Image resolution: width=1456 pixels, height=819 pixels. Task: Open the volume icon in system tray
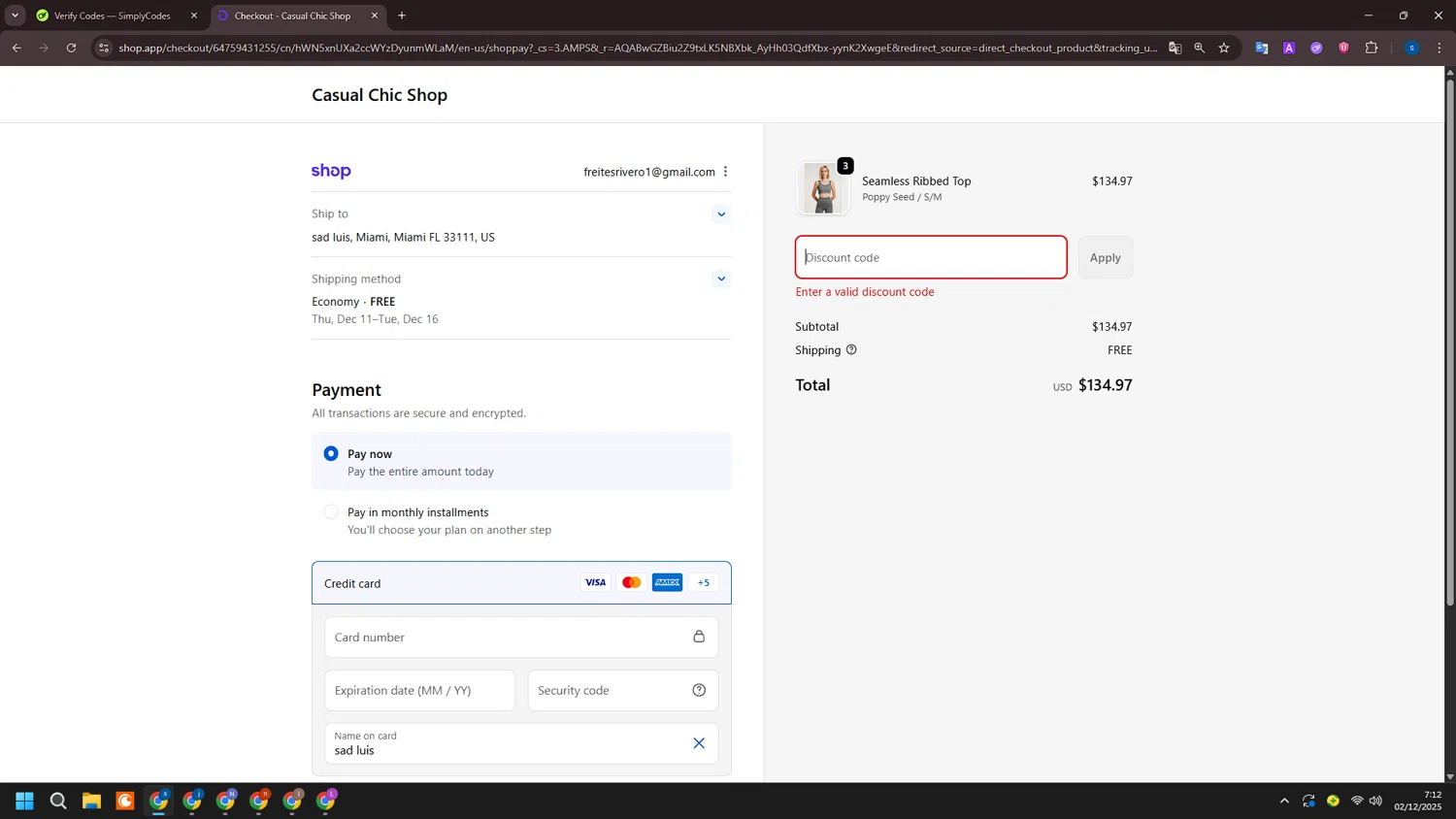pyautogui.click(x=1375, y=801)
